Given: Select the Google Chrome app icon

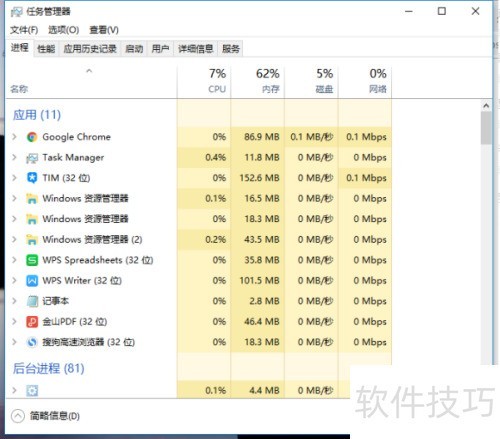Looking at the screenshot, I should tap(32, 137).
